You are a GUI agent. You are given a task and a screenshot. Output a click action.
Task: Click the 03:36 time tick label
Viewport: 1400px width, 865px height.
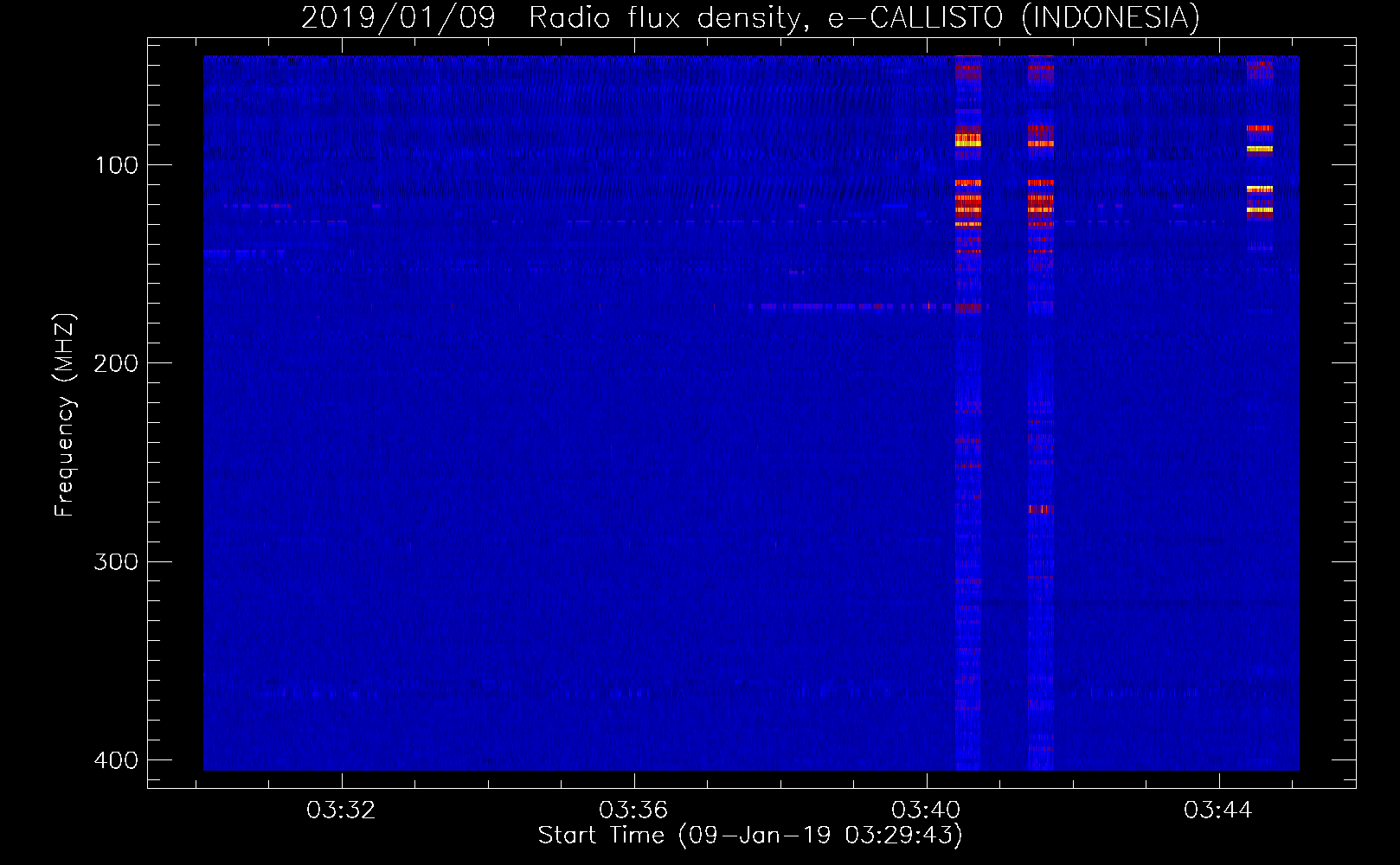pyautogui.click(x=633, y=811)
